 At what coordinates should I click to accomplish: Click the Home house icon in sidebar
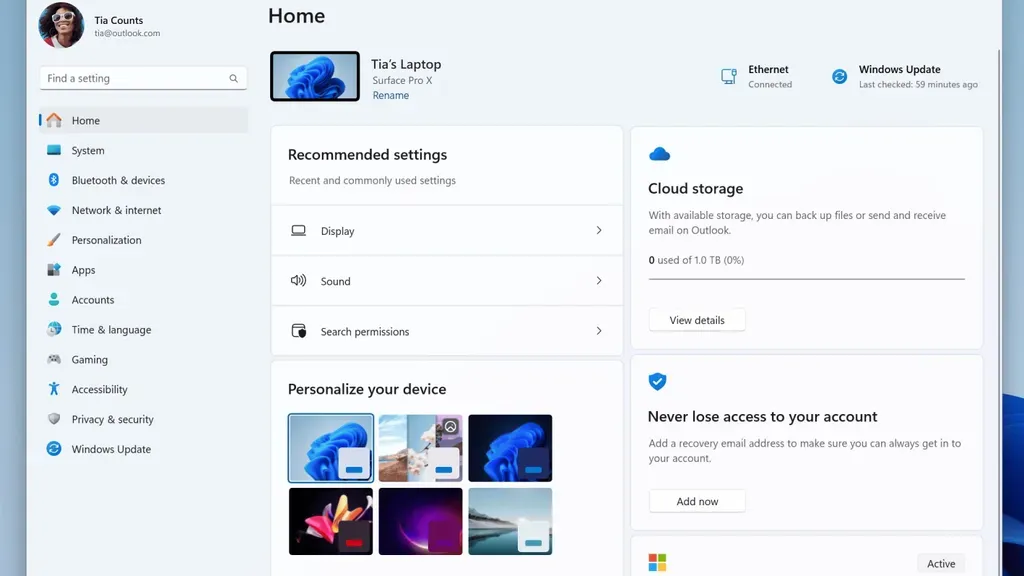(54, 120)
